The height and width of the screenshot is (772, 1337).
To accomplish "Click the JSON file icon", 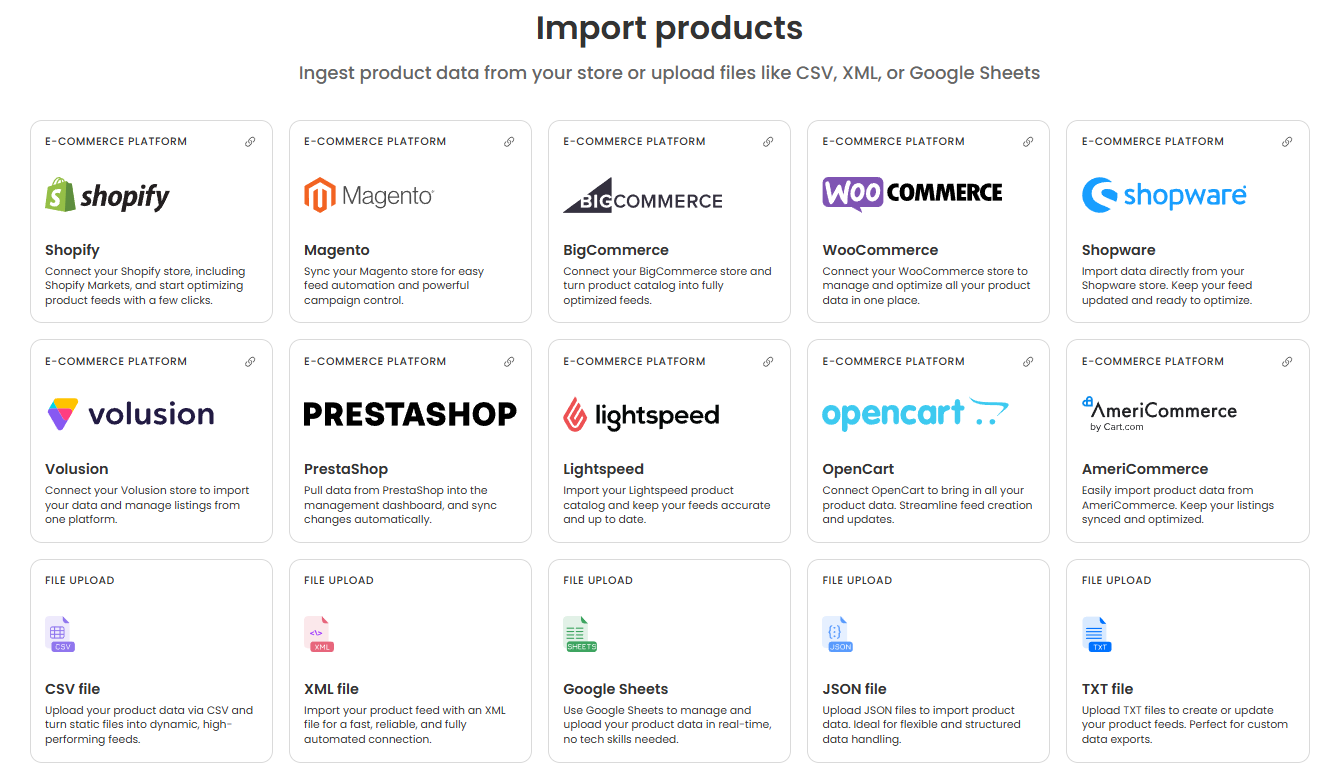I will point(836,633).
